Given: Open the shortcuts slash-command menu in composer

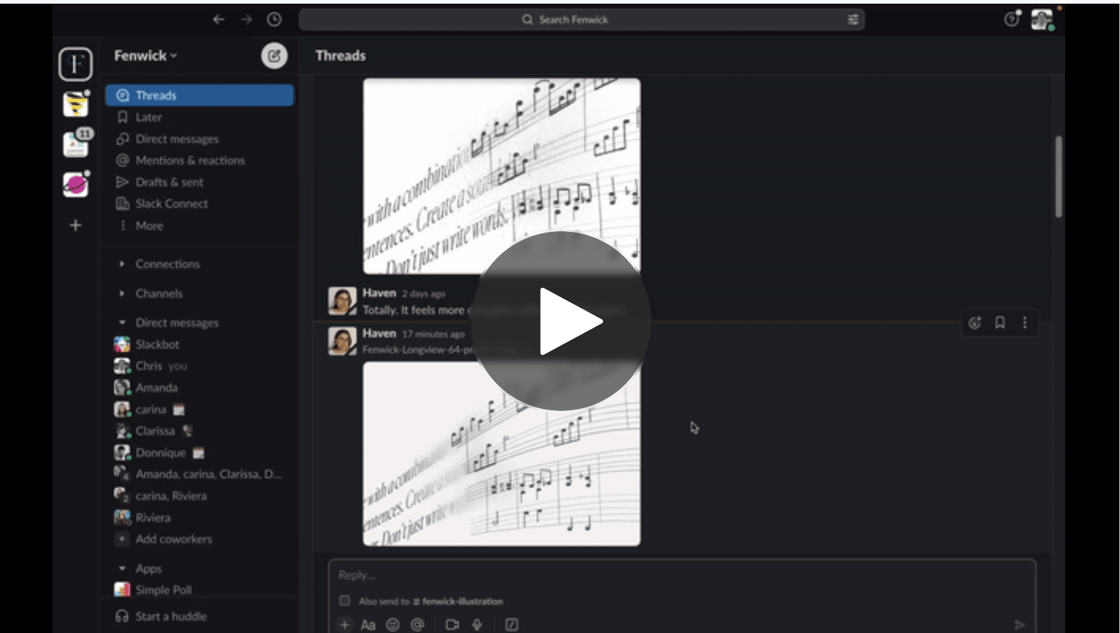Looking at the screenshot, I should tap(510, 623).
